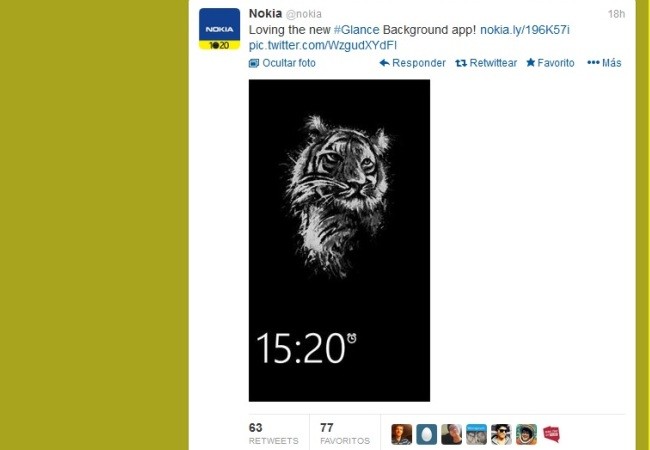View the 77 favoritos list
This screenshot has height=450, width=650.
point(345,433)
